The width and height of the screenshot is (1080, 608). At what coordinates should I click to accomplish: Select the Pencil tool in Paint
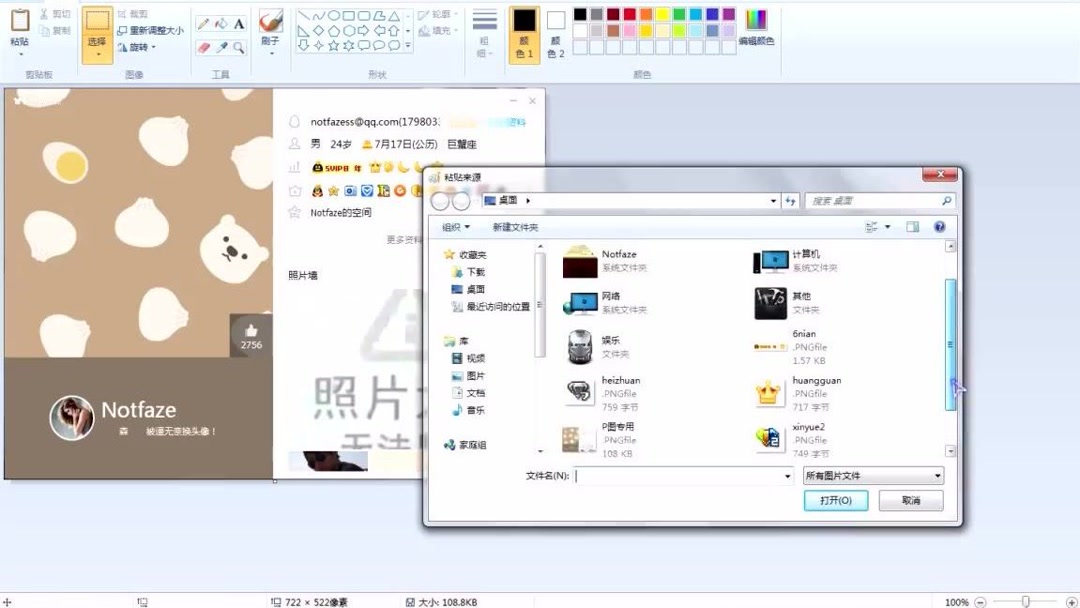tap(203, 22)
